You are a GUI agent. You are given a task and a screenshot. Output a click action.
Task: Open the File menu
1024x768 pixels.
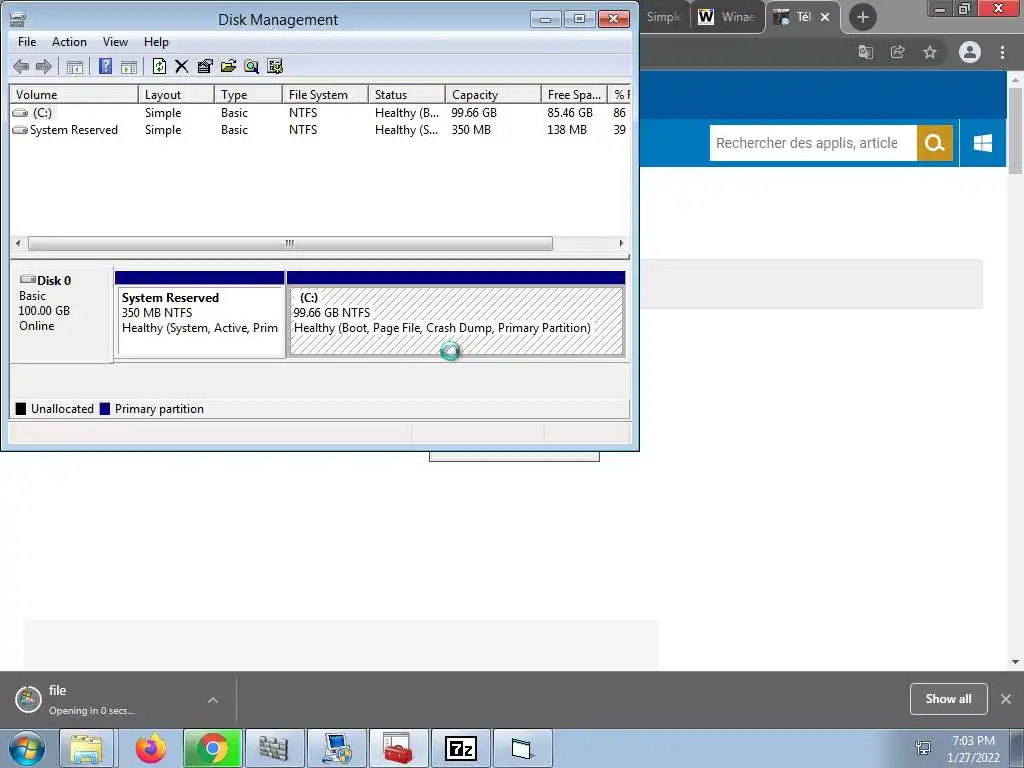[x=27, y=42]
